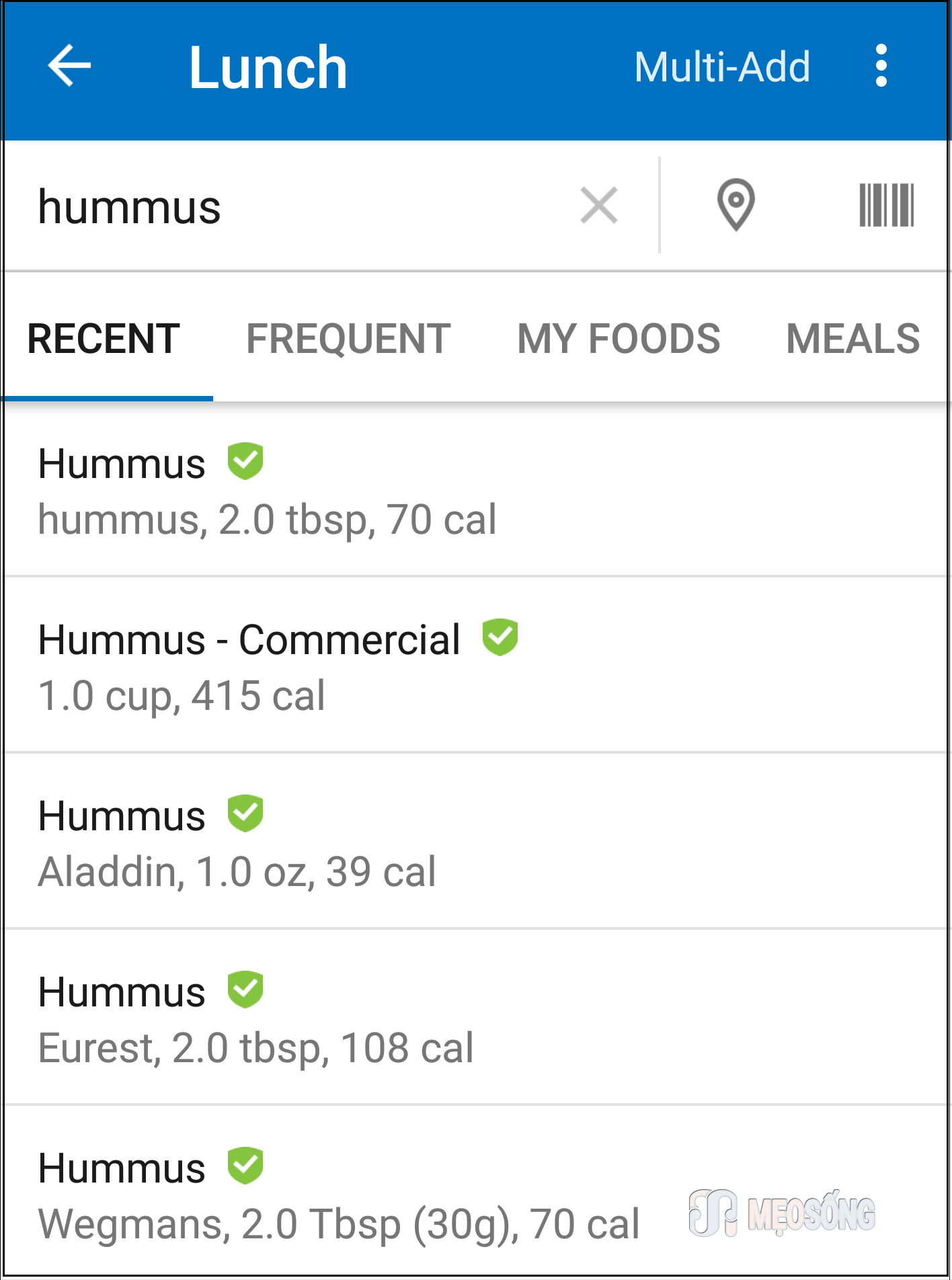952x1280 pixels.
Task: Tap verified badge next to Hummus - Commercial
Action: (x=500, y=637)
